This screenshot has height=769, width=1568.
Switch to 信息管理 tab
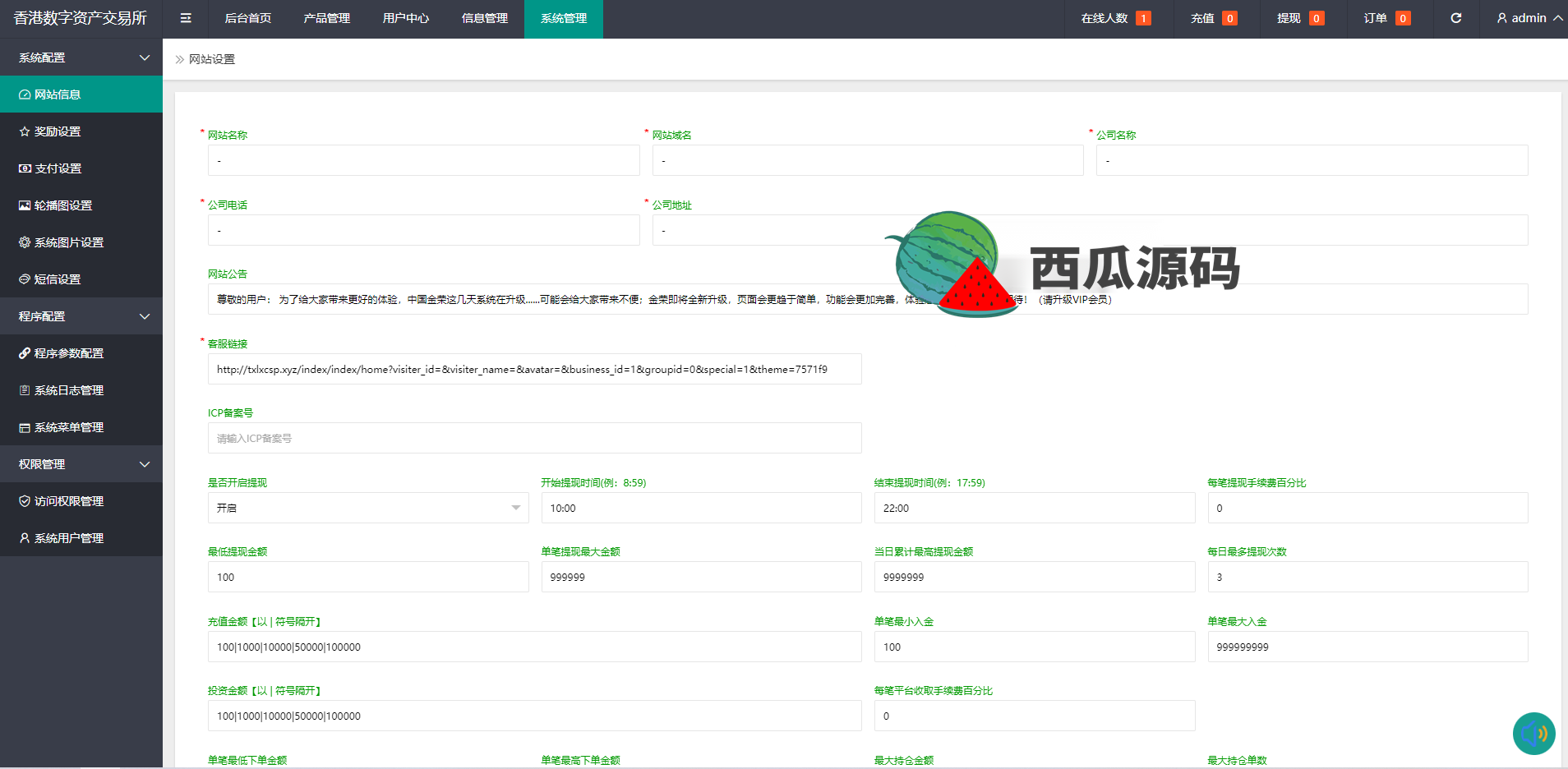pyautogui.click(x=484, y=18)
